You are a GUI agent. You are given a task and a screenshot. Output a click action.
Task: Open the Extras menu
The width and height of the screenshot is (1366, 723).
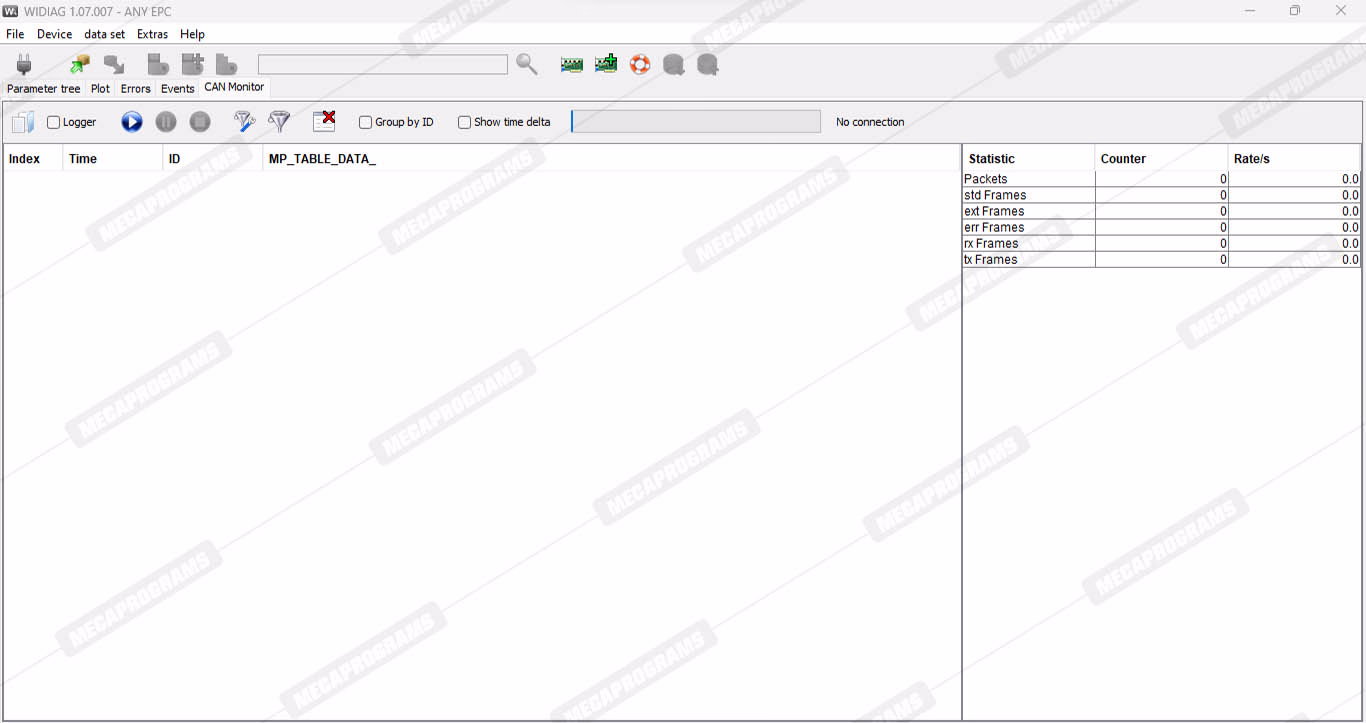[x=152, y=34]
